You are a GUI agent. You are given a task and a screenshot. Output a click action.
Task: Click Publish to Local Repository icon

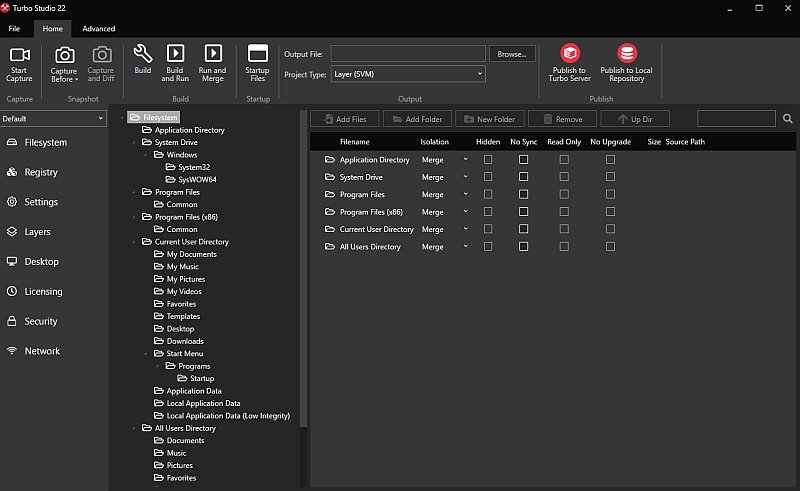click(x=627, y=53)
